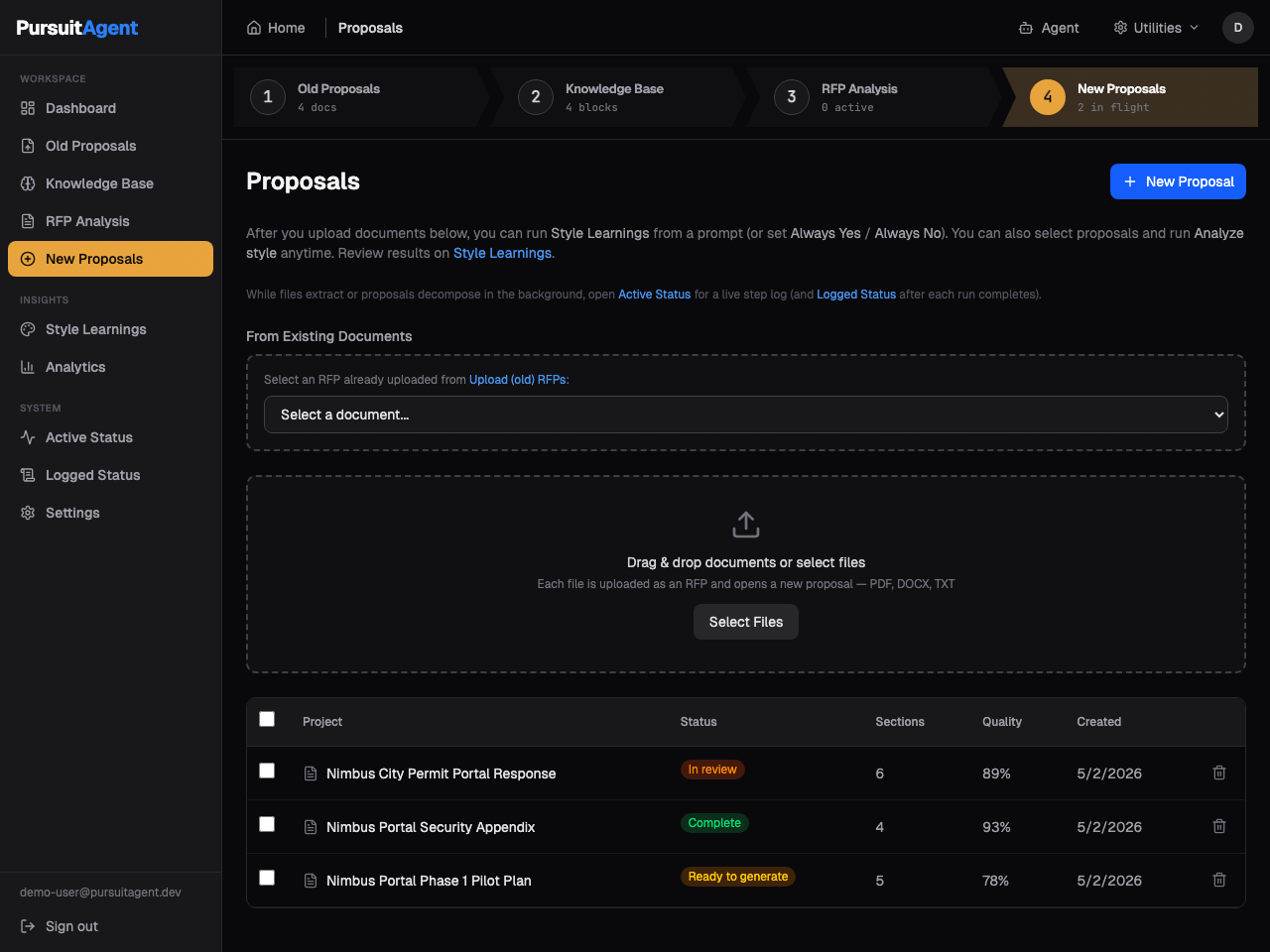Delete the Nimbus City Permit Portal Response proposal
1270x952 pixels.
[x=1219, y=773]
